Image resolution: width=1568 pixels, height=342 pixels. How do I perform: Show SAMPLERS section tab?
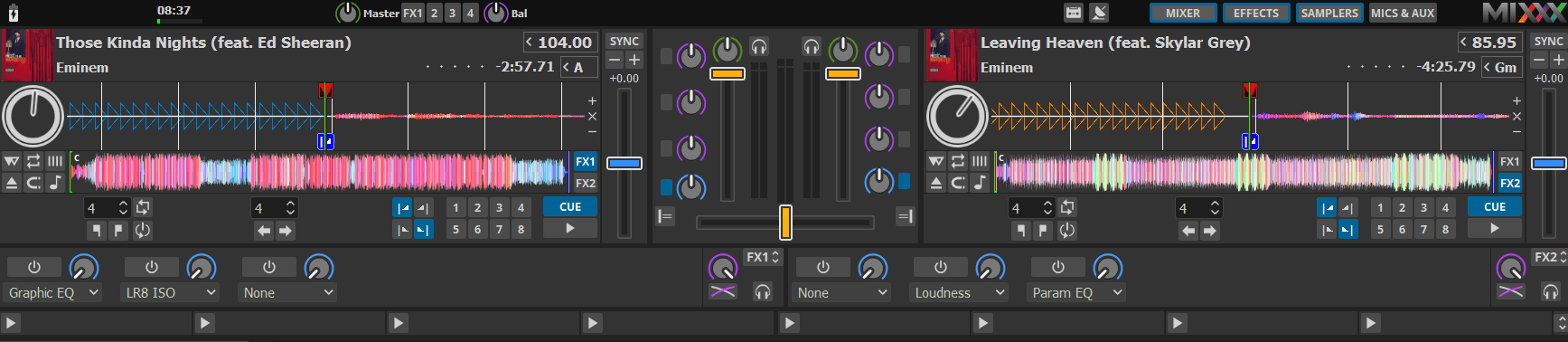click(1329, 13)
